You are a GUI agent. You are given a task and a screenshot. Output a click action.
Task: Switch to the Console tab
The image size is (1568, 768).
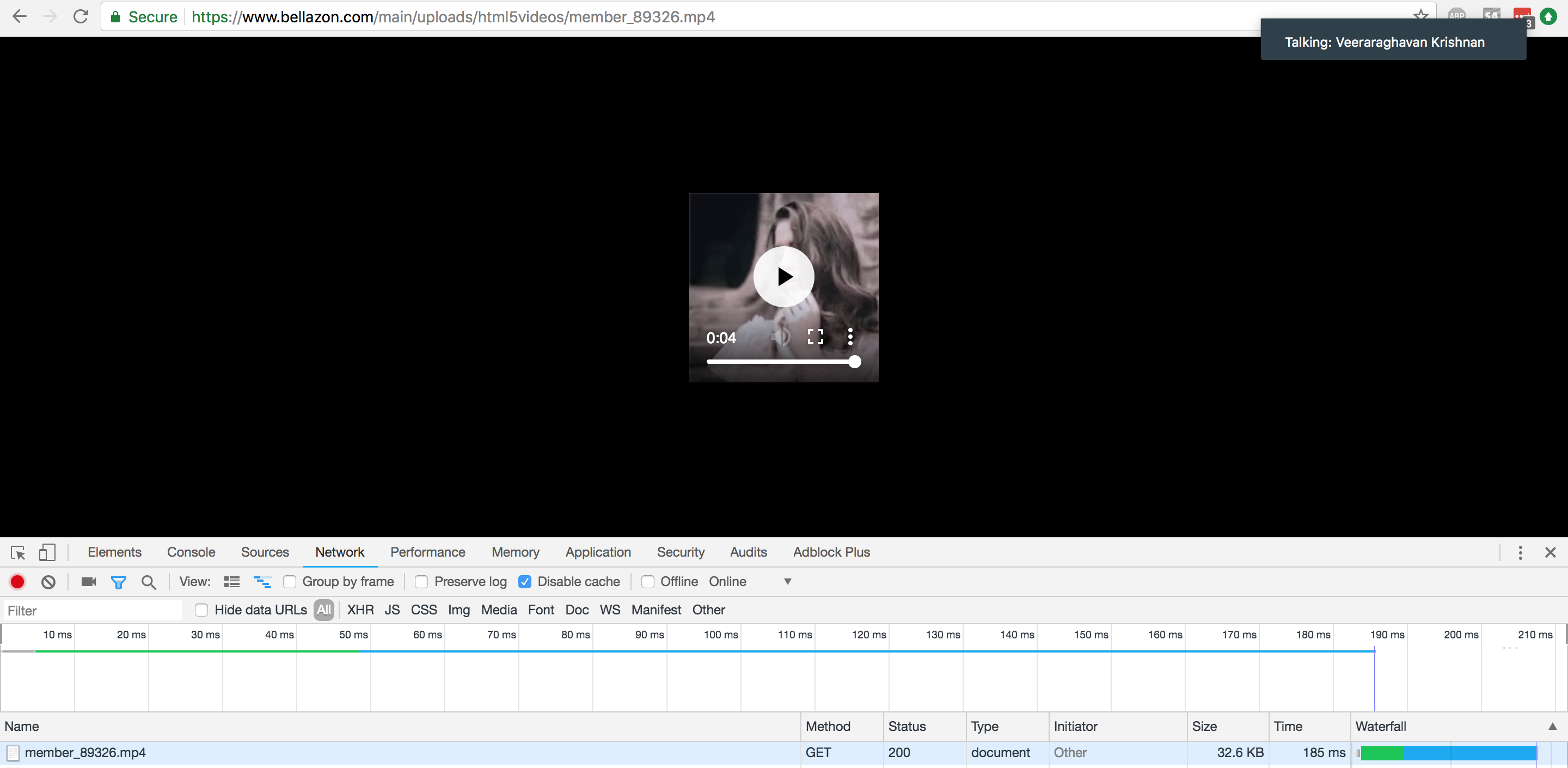[191, 552]
